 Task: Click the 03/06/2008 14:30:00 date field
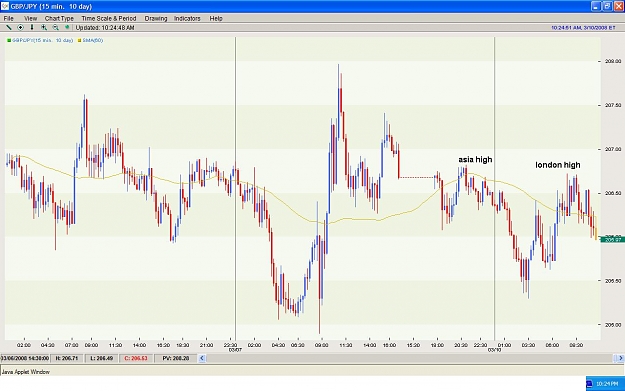(x=25, y=358)
